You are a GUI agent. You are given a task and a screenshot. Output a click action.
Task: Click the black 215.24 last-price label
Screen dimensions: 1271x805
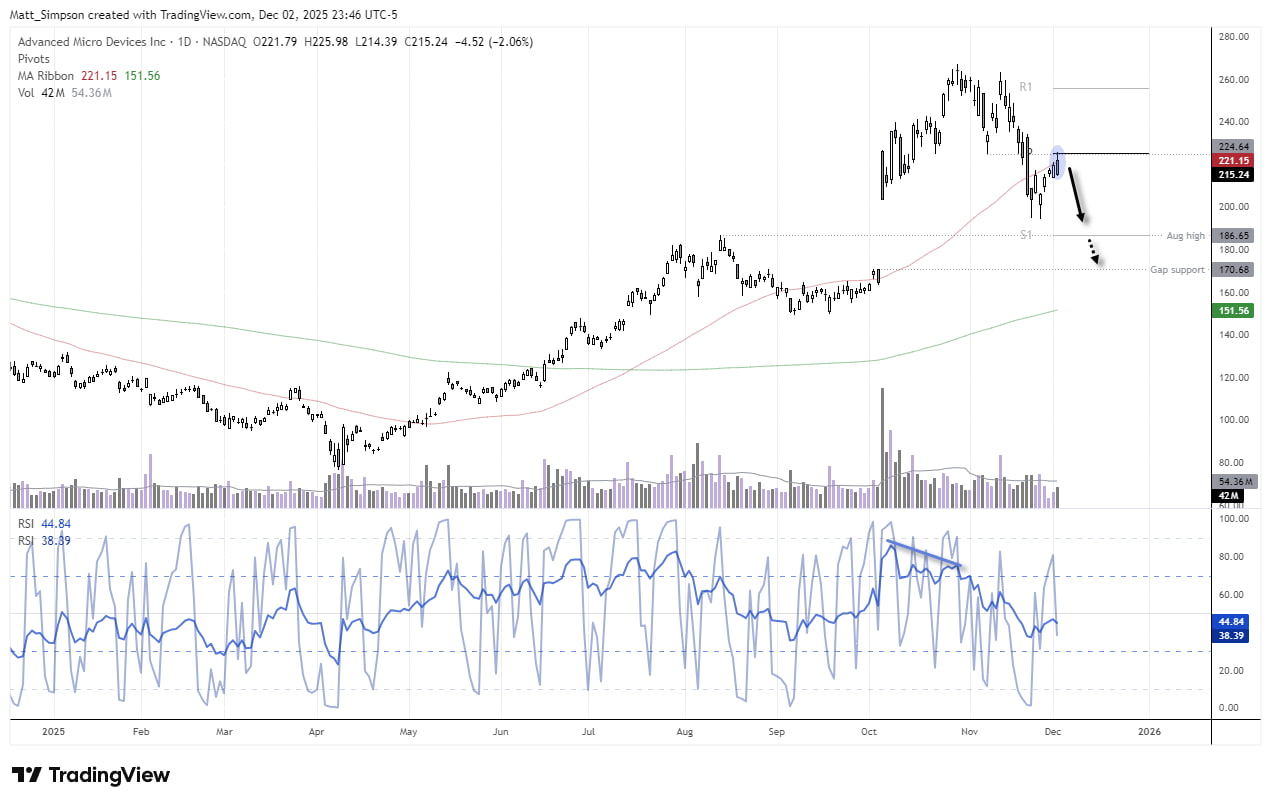click(1233, 175)
